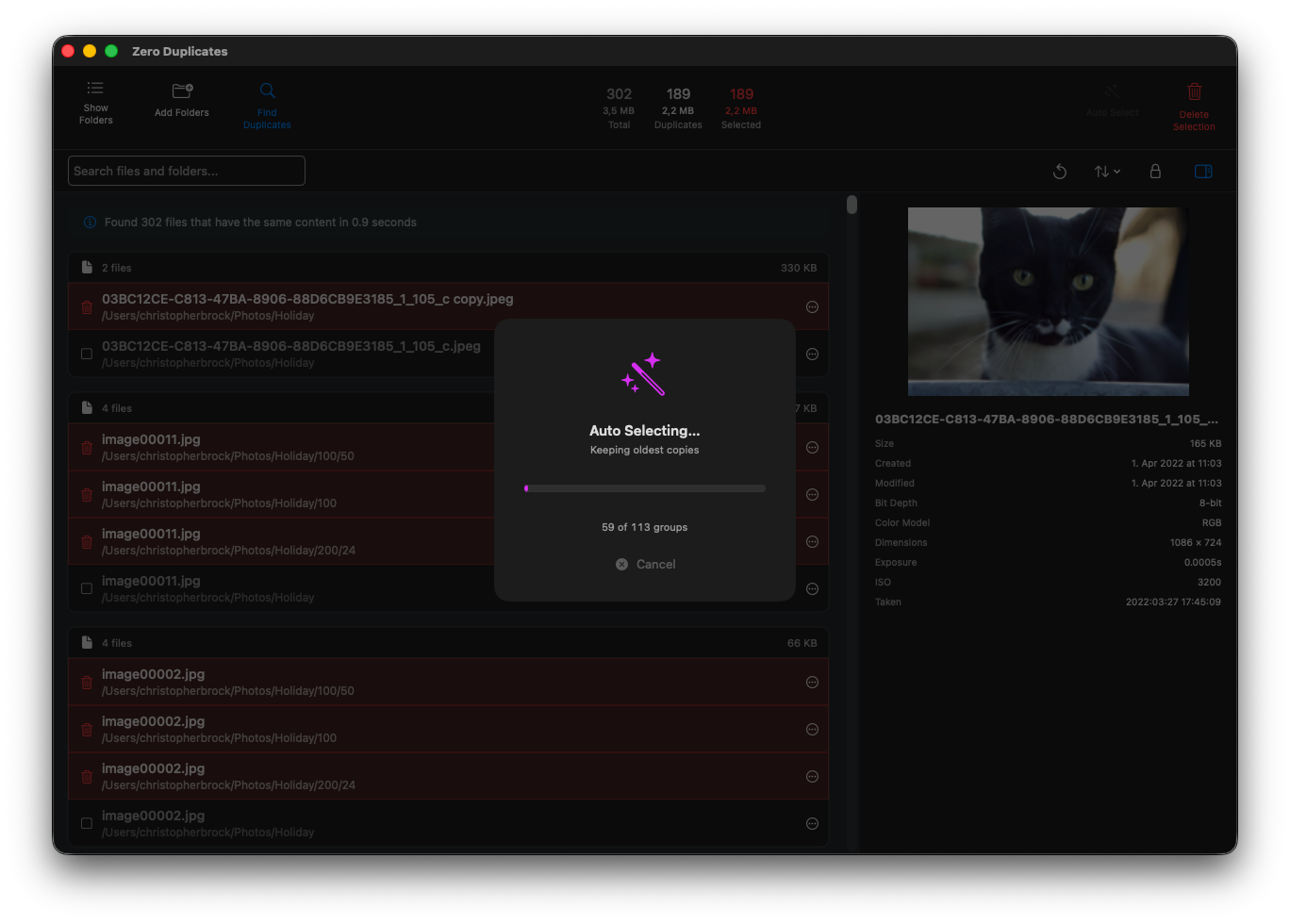Open the sort order dropdown
Screen dimensions: 1290x924
coord(1106,172)
